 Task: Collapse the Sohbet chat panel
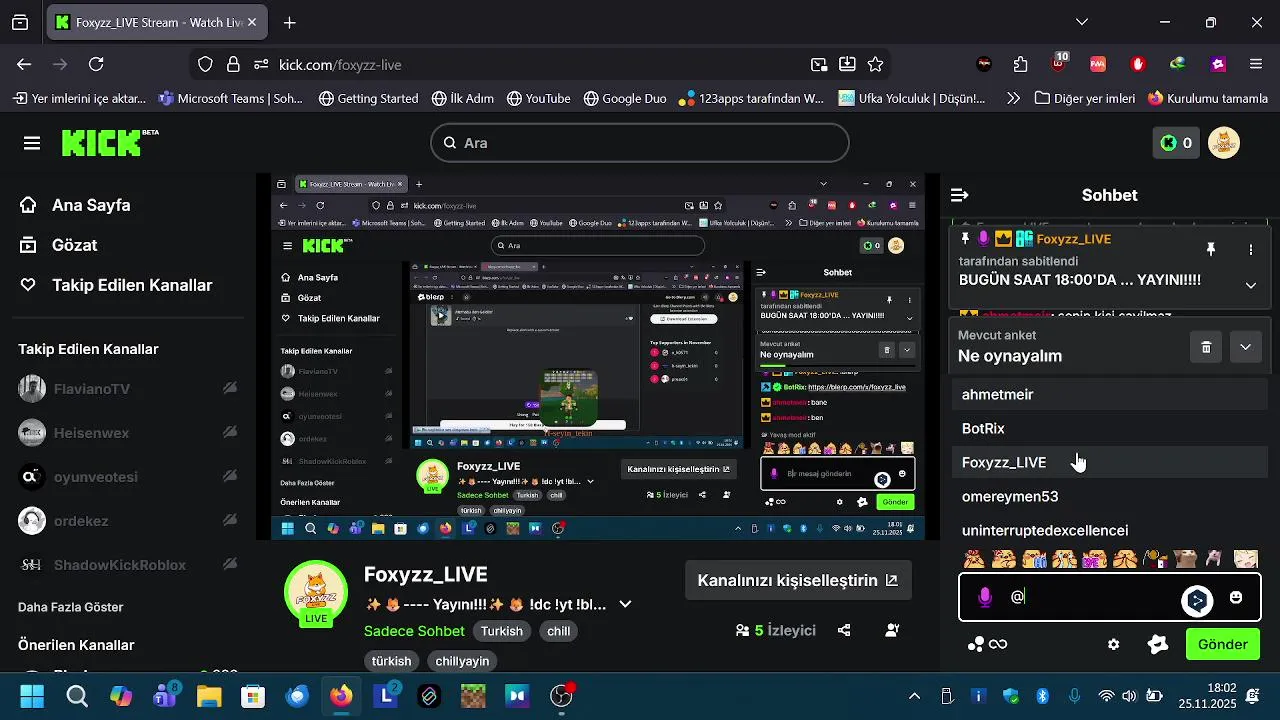959,195
